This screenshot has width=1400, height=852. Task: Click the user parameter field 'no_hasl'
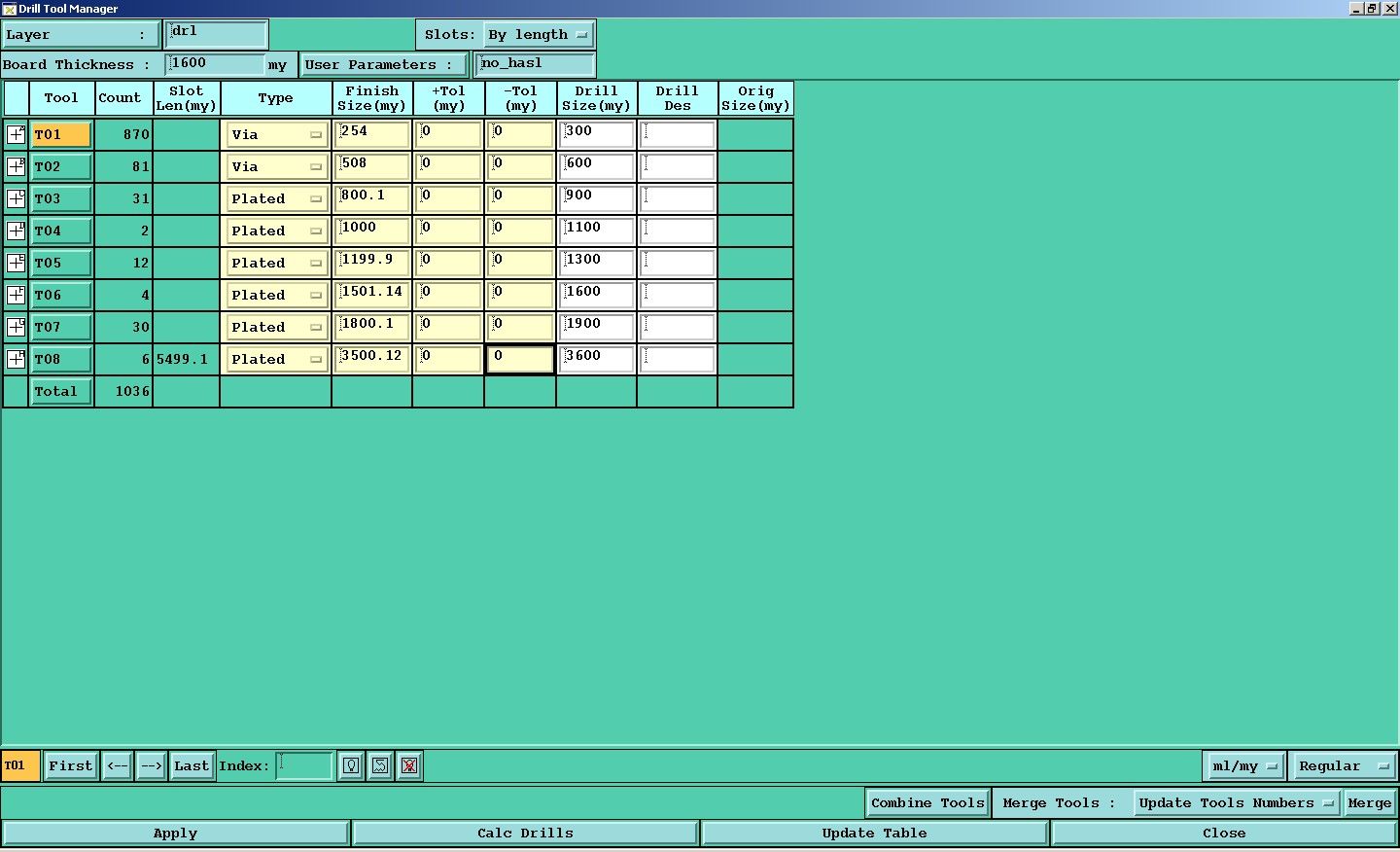tap(535, 64)
